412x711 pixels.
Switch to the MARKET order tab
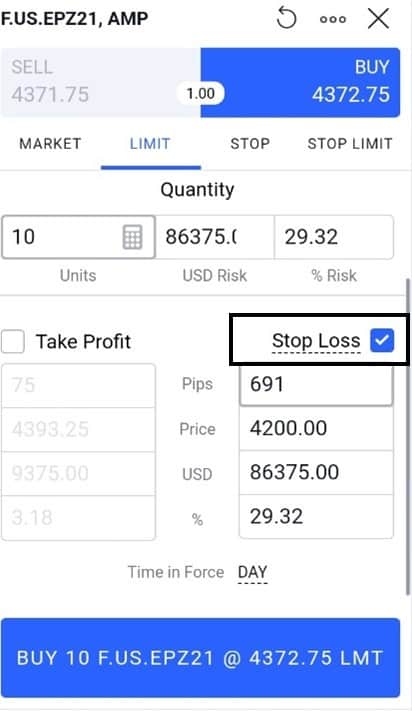[x=50, y=144]
